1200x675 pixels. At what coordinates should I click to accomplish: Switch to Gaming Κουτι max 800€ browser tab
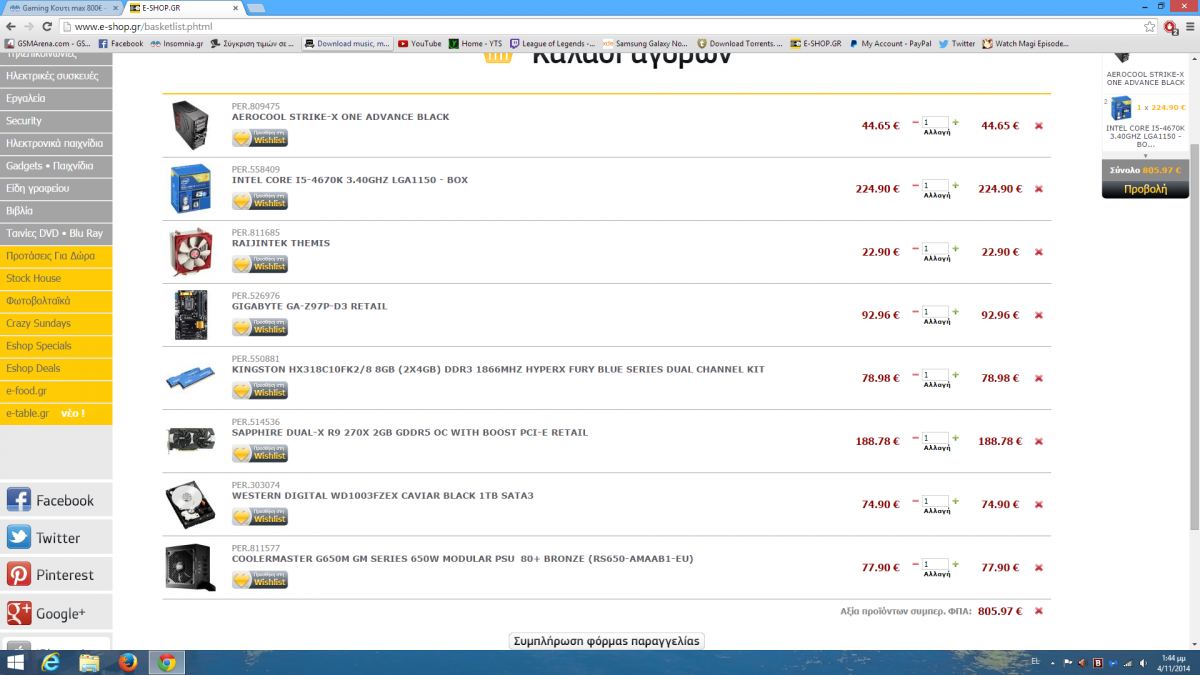[x=62, y=7]
